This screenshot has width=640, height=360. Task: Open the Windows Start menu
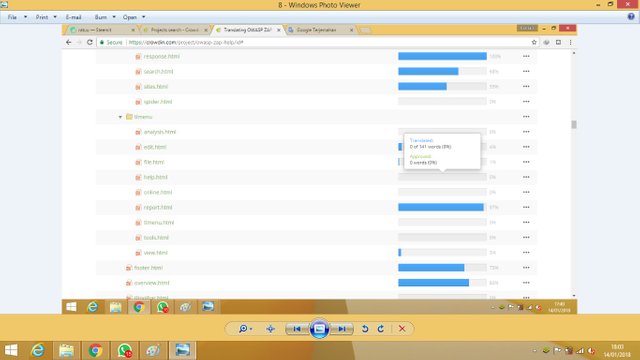pyautogui.click(x=11, y=350)
